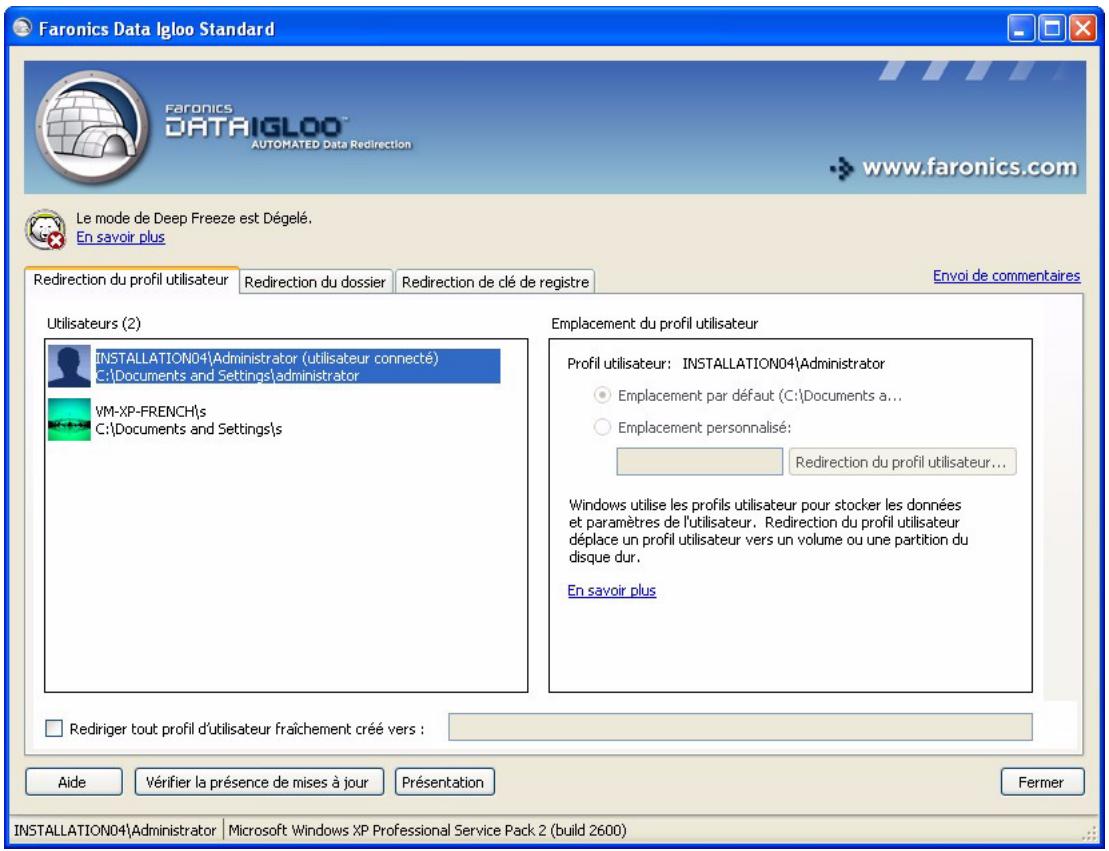Select the 'VM-XP-FRENCH\s' user row
Viewport: 1109px width, 851px height.
point(274,419)
